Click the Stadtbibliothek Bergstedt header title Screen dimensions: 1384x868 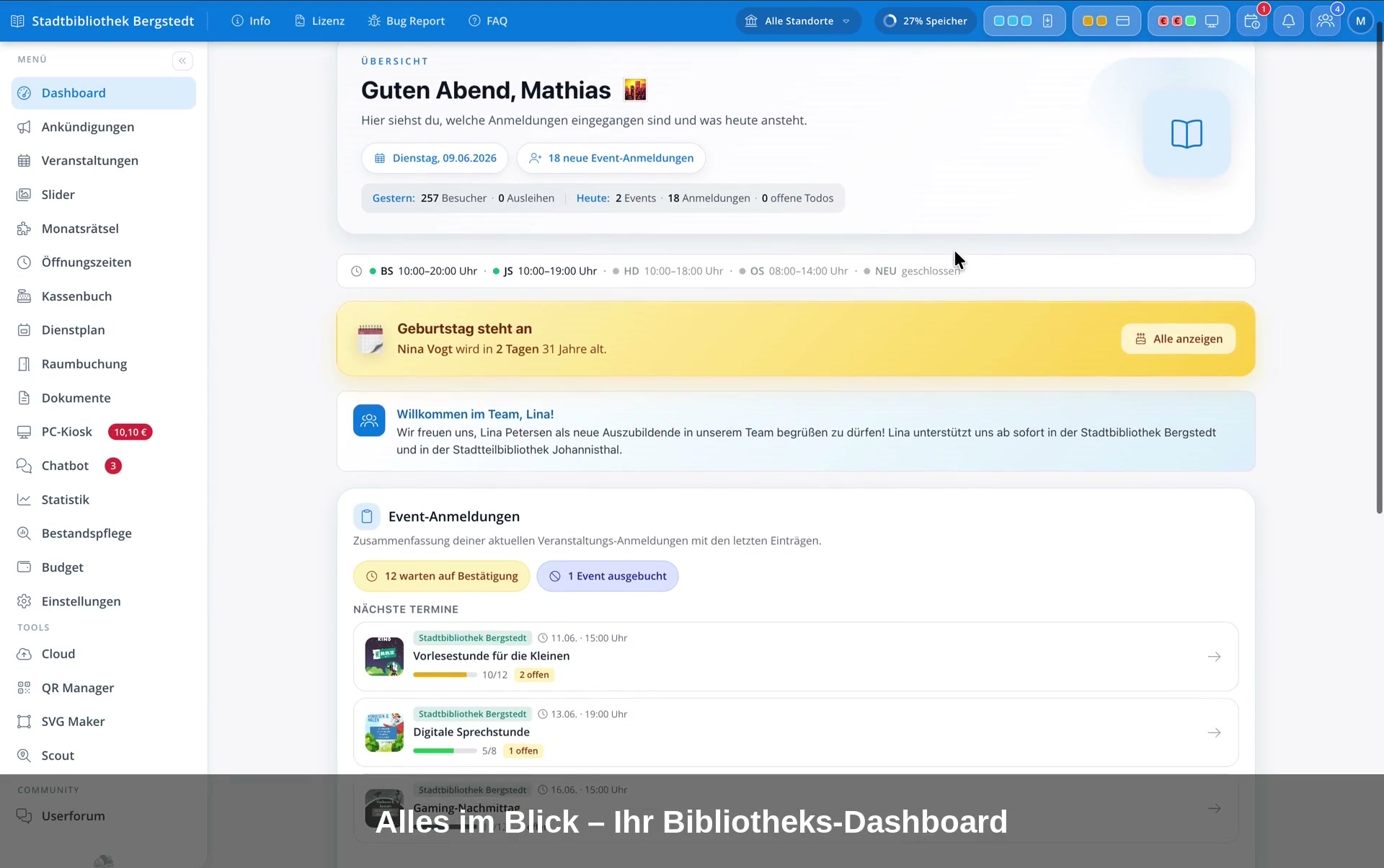[x=112, y=21]
